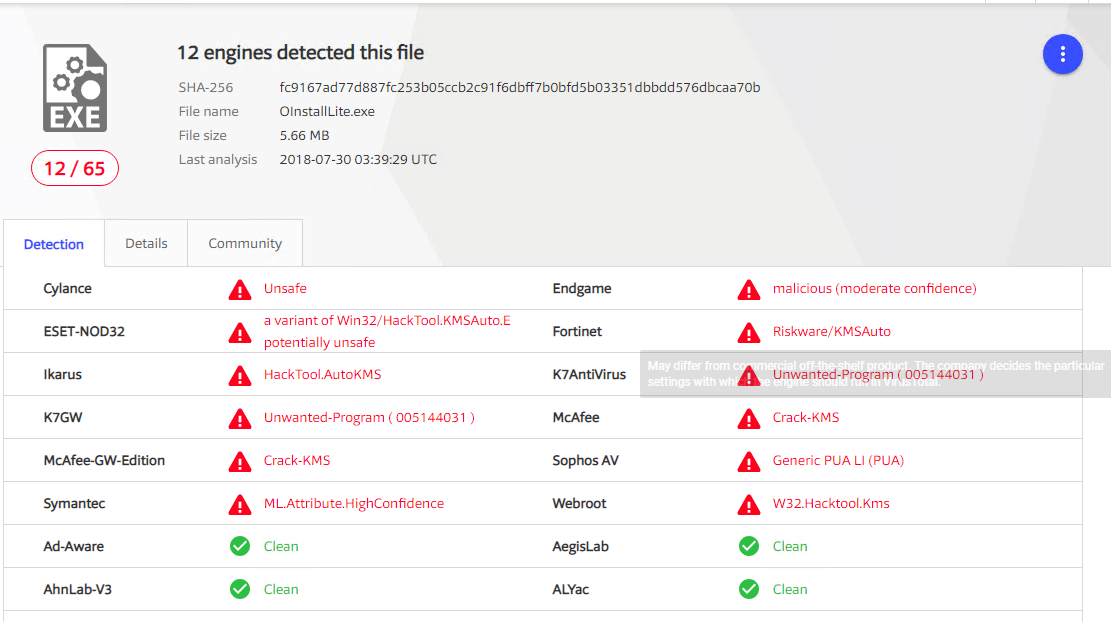Click the K7AntiVirus engine name
Screen dimensions: 1111x622
(590, 374)
